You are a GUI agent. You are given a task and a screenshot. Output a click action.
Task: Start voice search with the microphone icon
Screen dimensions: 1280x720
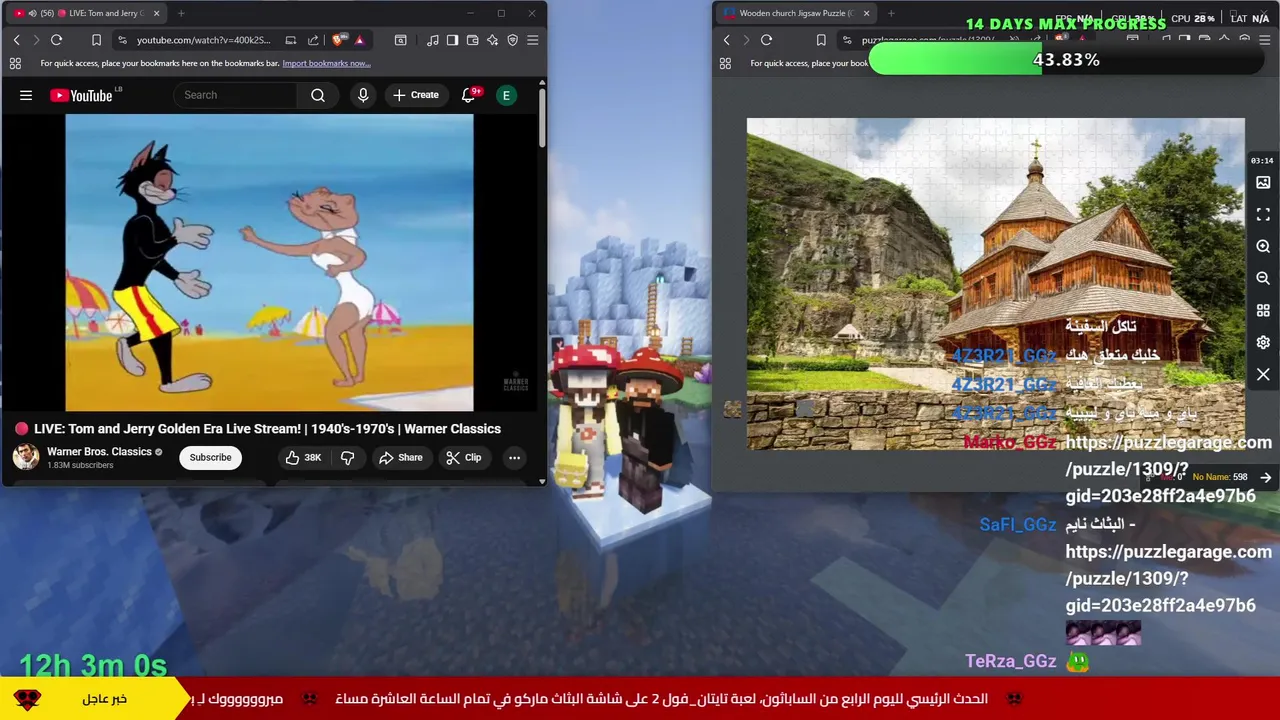tap(363, 95)
